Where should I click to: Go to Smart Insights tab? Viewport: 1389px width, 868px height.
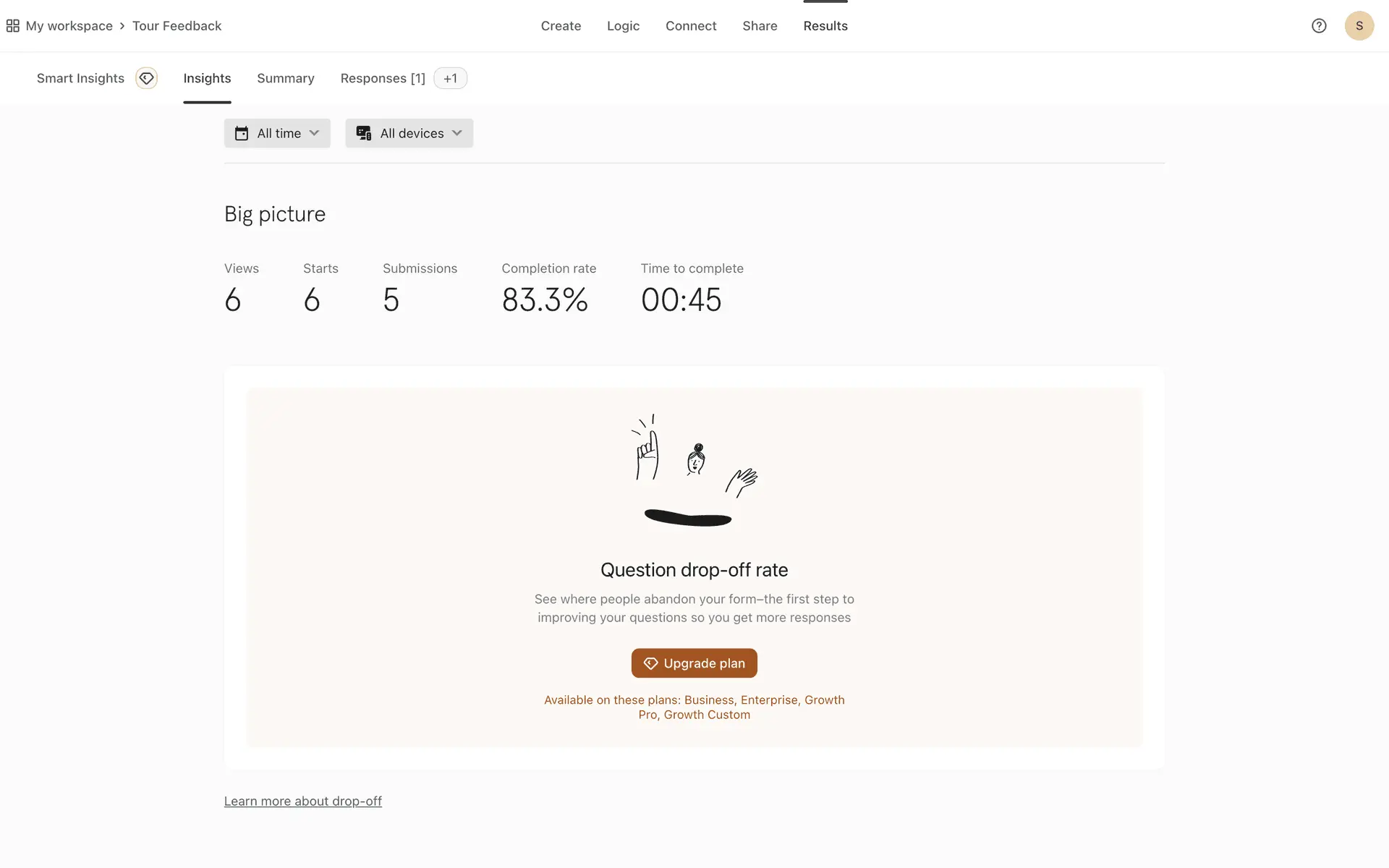[x=80, y=78]
